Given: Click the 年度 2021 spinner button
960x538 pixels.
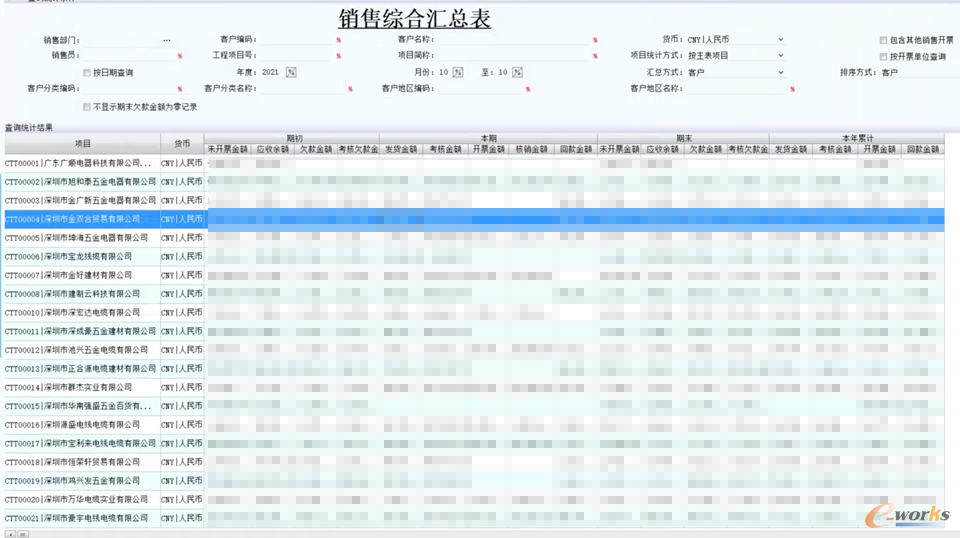Looking at the screenshot, I should [x=291, y=72].
